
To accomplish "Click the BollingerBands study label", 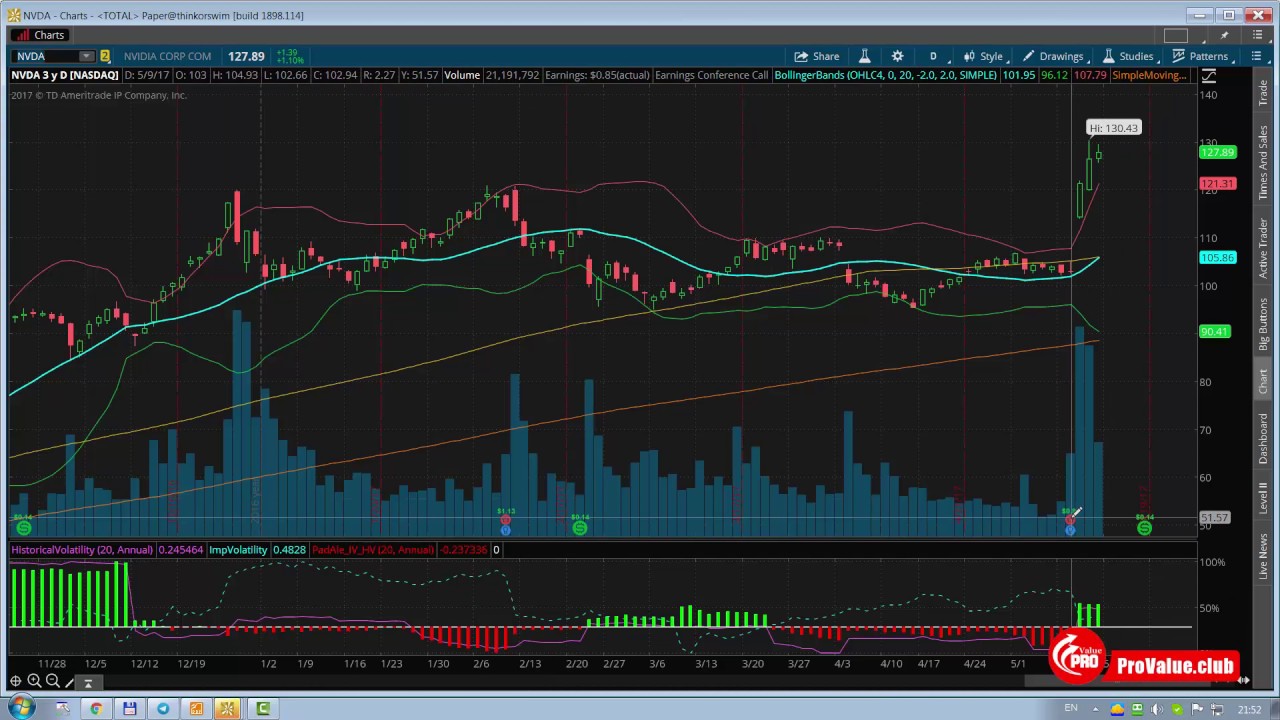I will [x=885, y=76].
